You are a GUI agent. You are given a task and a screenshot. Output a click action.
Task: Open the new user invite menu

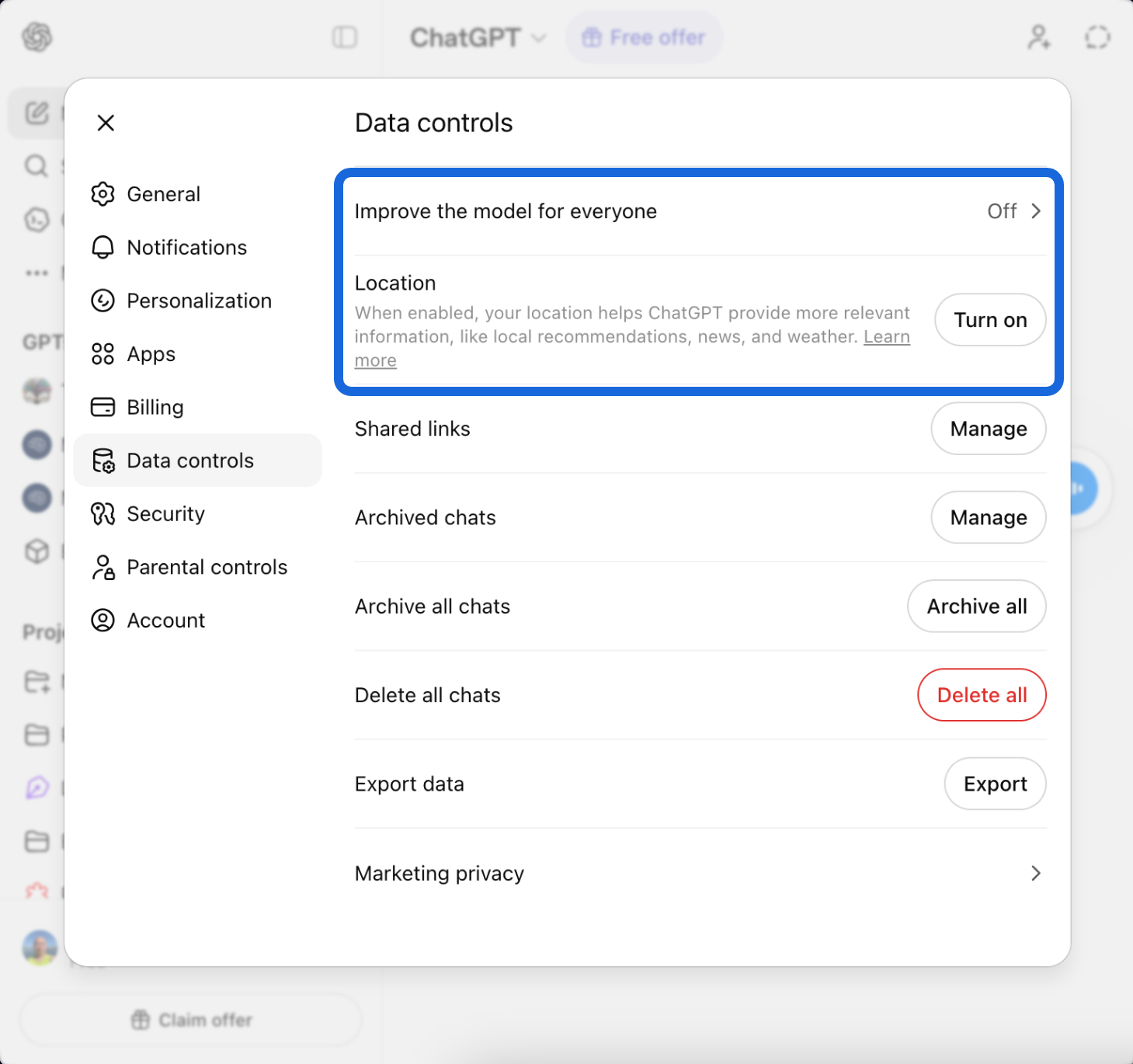point(1038,37)
